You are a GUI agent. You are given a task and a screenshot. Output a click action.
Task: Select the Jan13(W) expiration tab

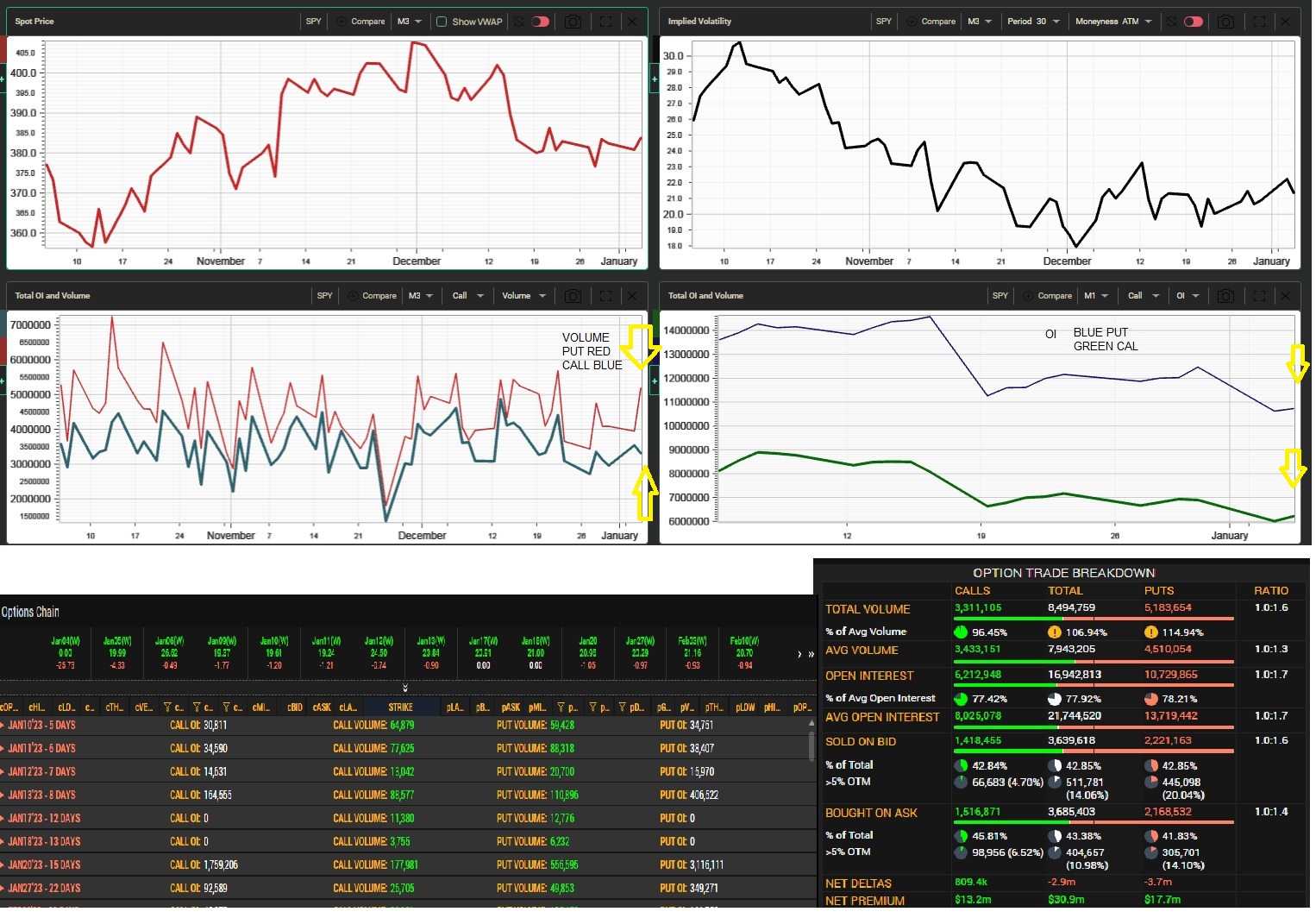430,652
